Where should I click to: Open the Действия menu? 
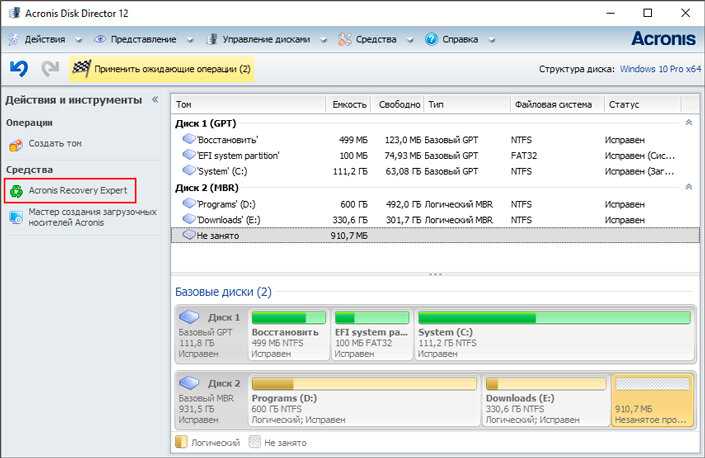45,40
